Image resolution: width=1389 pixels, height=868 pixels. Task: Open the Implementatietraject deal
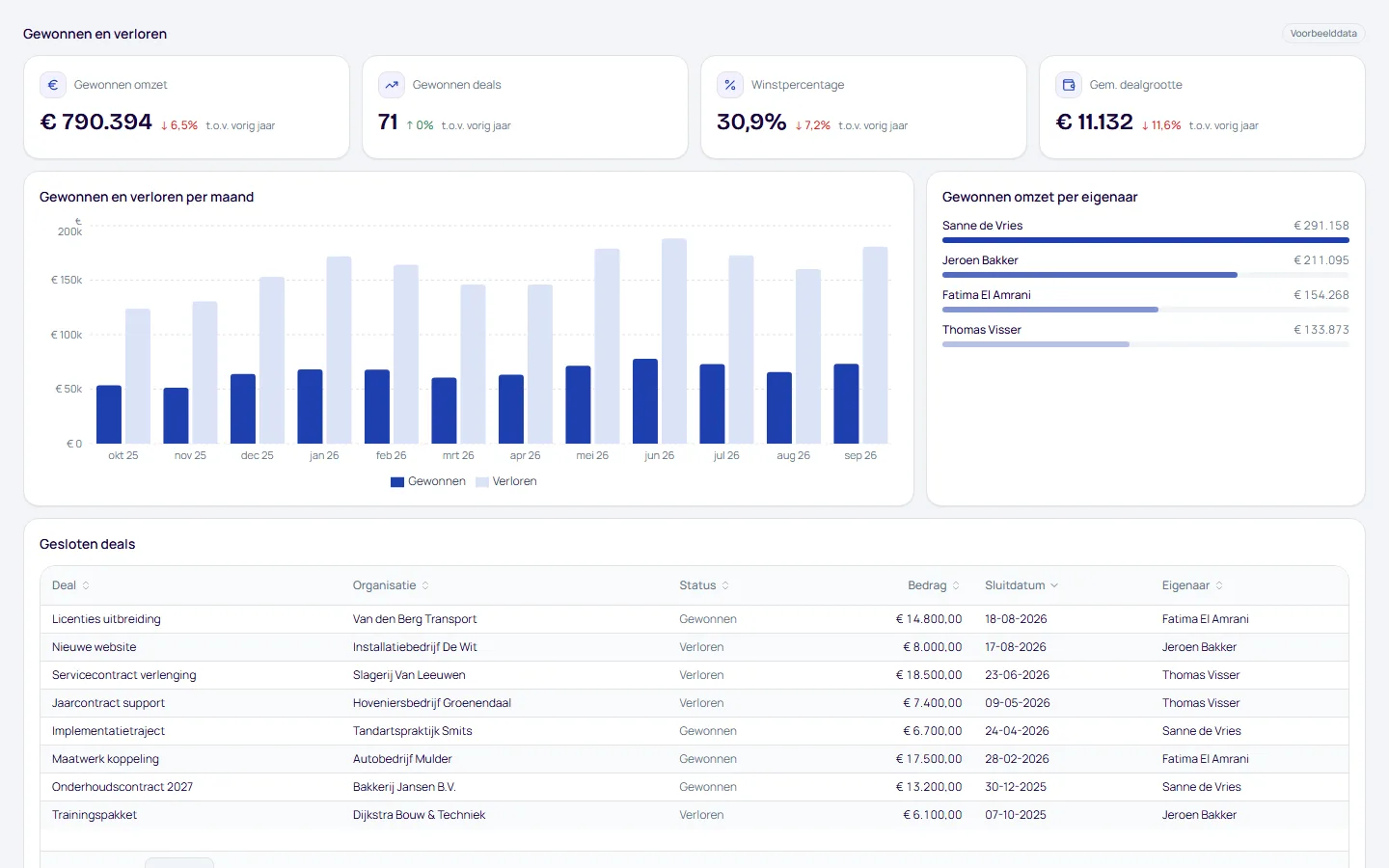[x=108, y=731]
